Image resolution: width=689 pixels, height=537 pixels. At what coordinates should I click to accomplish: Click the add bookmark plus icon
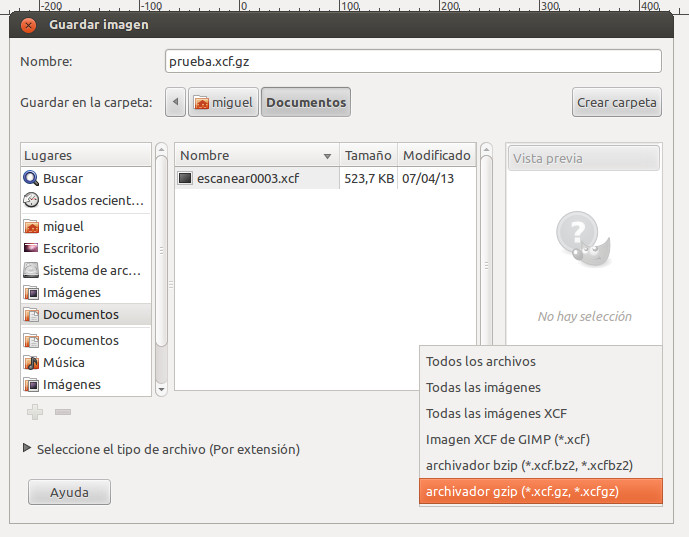35,411
